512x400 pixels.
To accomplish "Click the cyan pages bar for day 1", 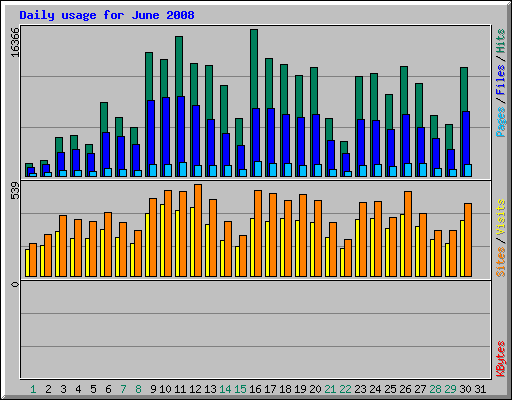I will point(33,175).
